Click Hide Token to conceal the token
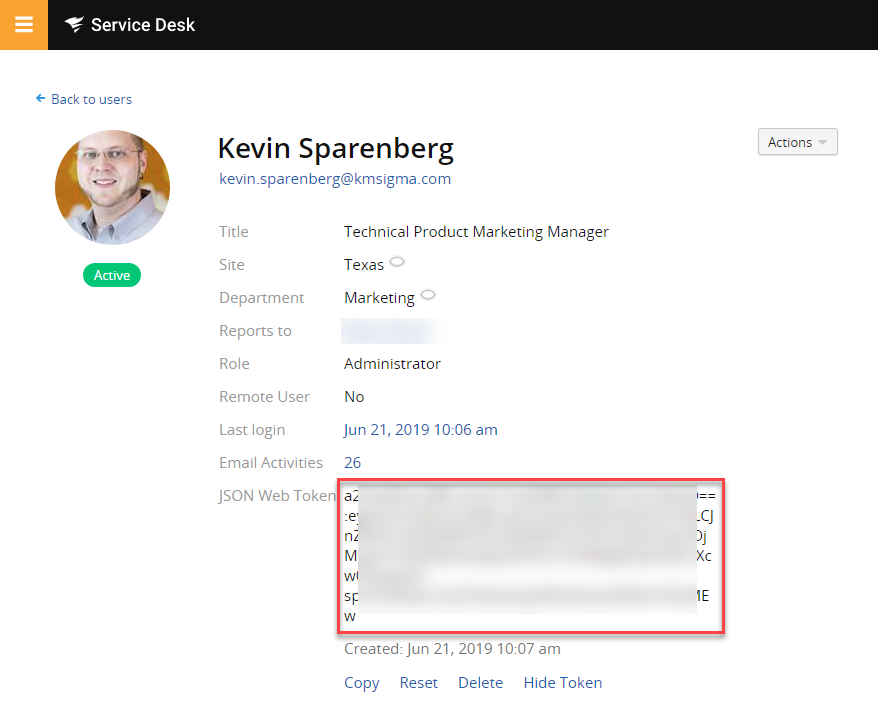This screenshot has height=704, width=878. (563, 683)
